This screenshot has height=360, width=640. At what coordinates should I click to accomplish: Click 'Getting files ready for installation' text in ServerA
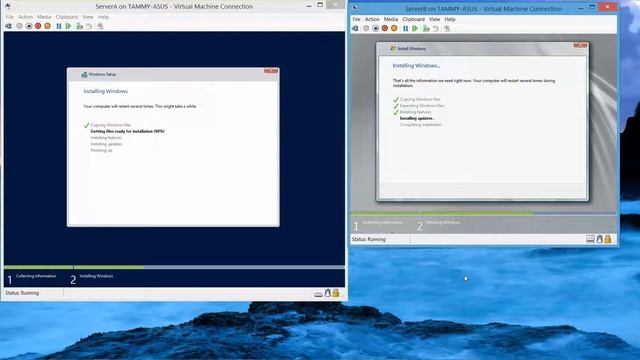coord(127,131)
